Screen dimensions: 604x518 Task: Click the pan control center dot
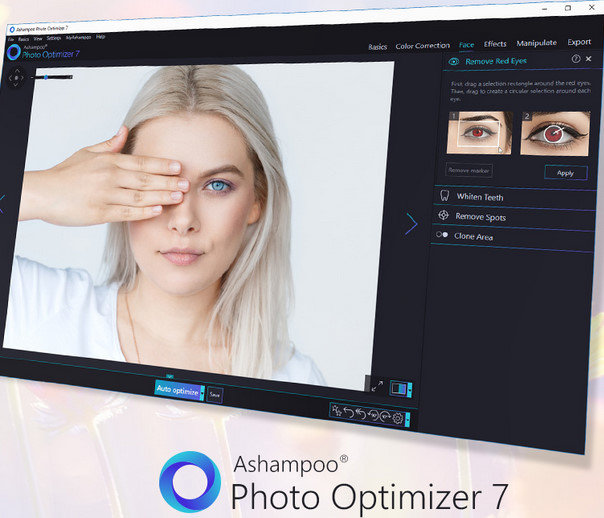coord(16,78)
